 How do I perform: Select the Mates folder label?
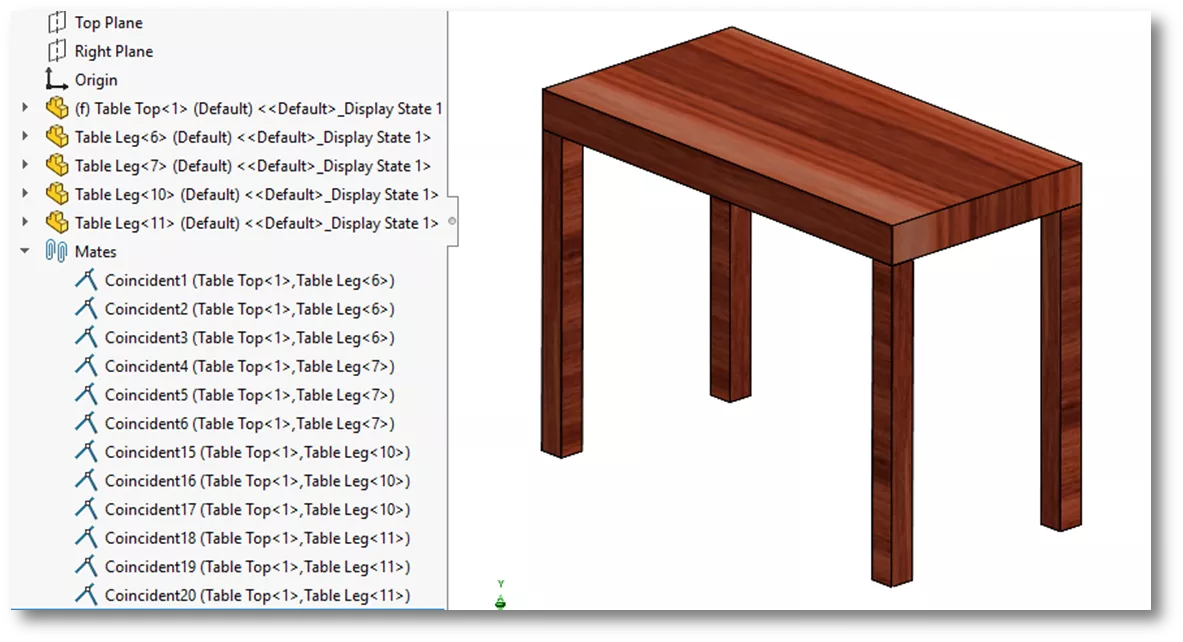[x=96, y=252]
